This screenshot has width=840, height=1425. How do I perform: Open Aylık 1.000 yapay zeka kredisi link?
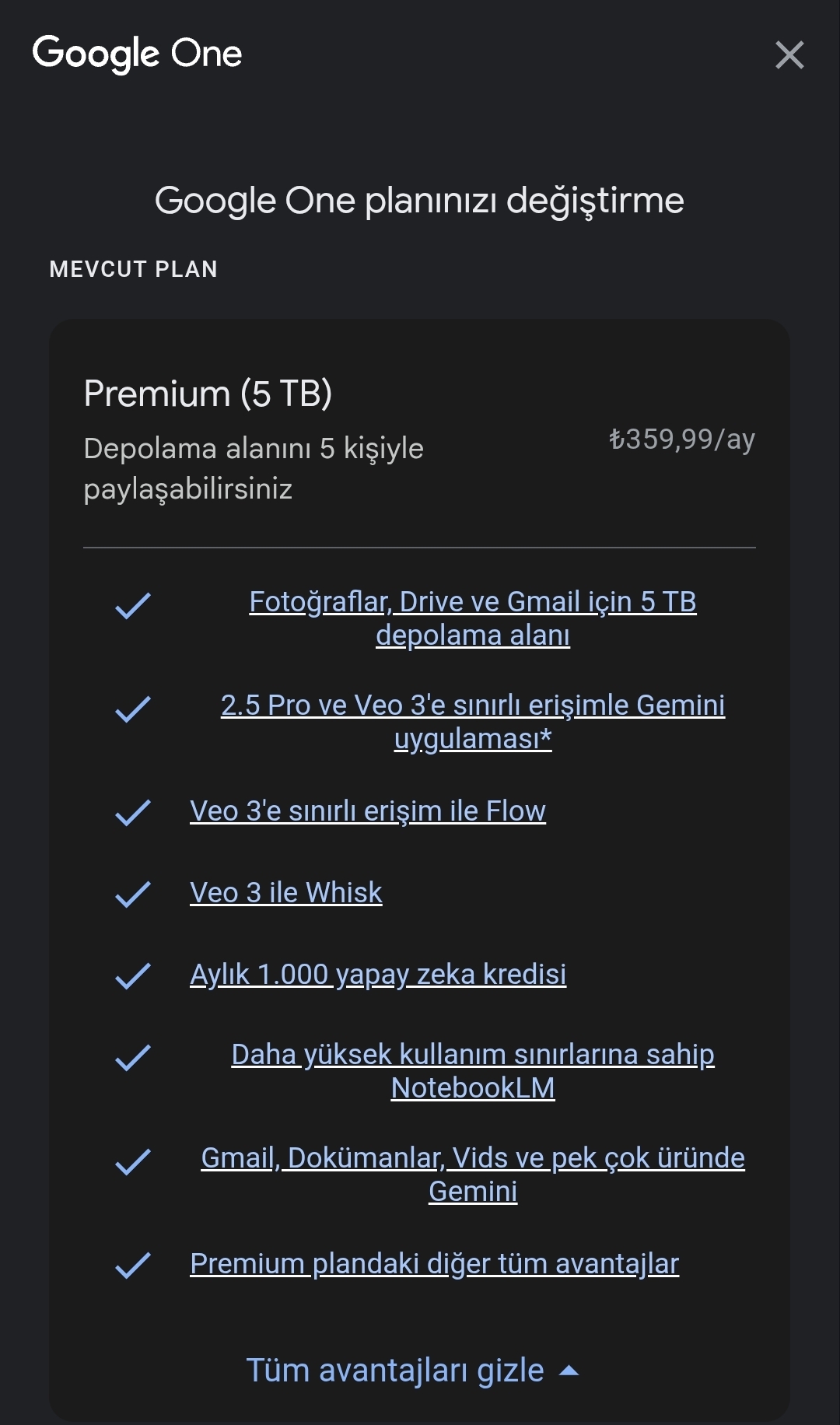(378, 975)
